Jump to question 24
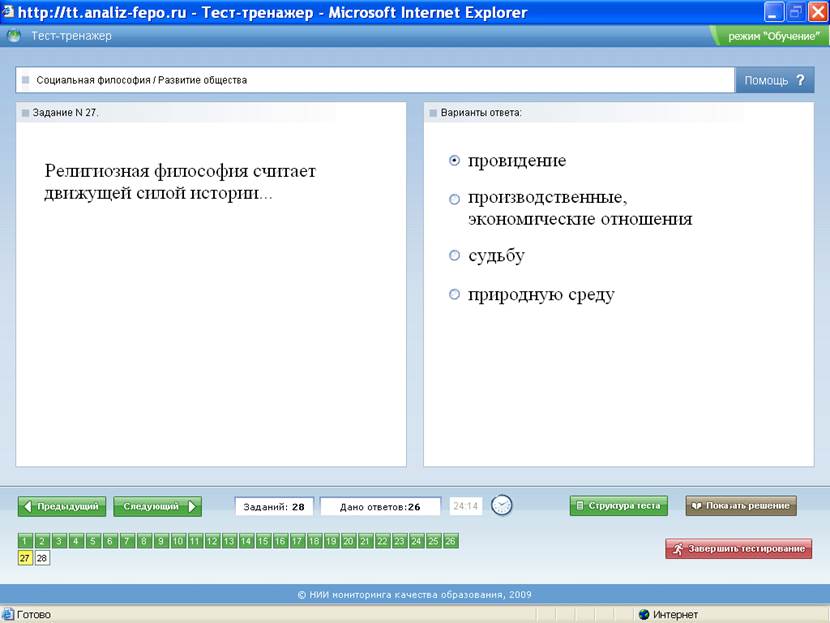This screenshot has width=830, height=623. pos(416,541)
